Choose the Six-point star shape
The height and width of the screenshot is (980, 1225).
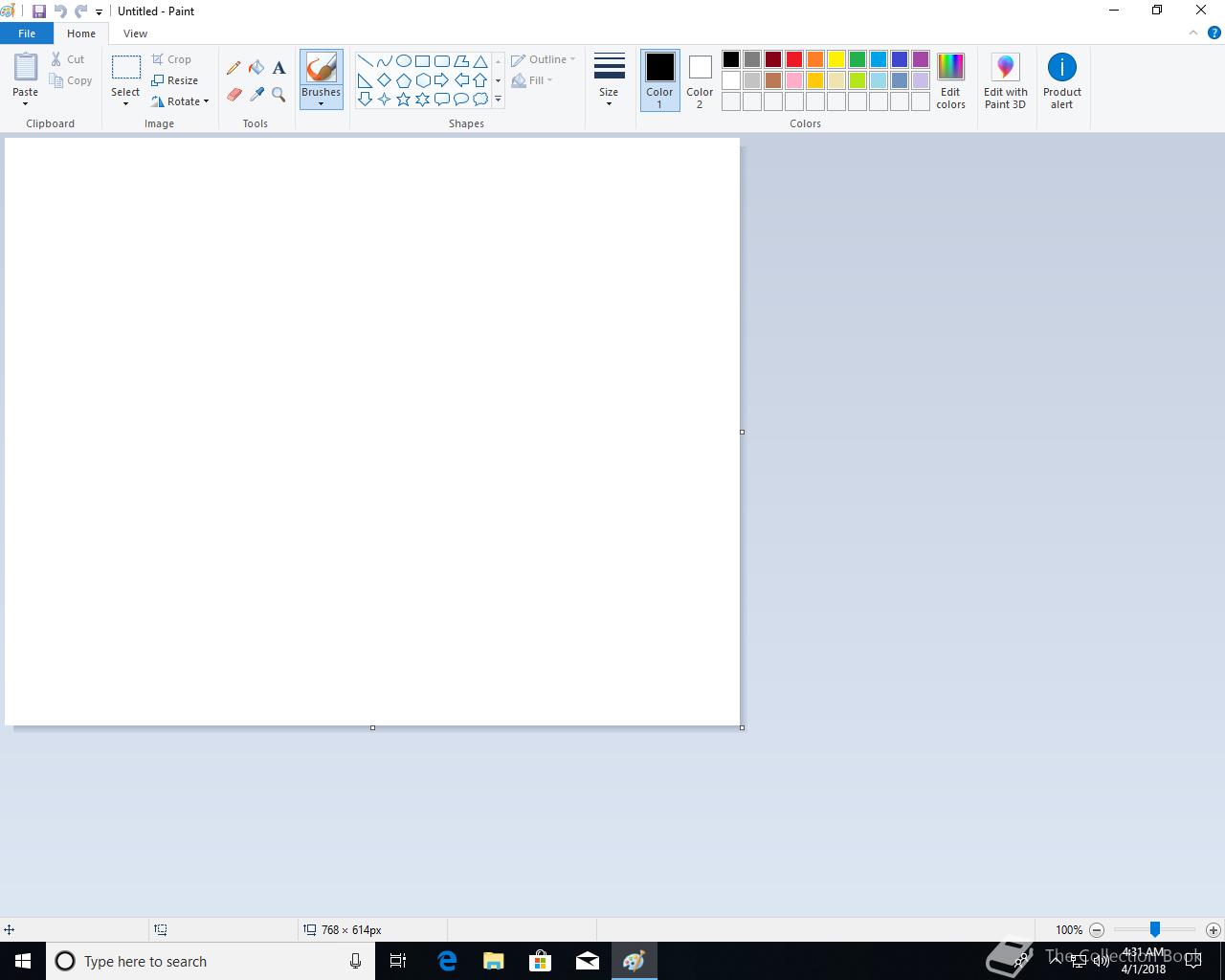pos(422,99)
